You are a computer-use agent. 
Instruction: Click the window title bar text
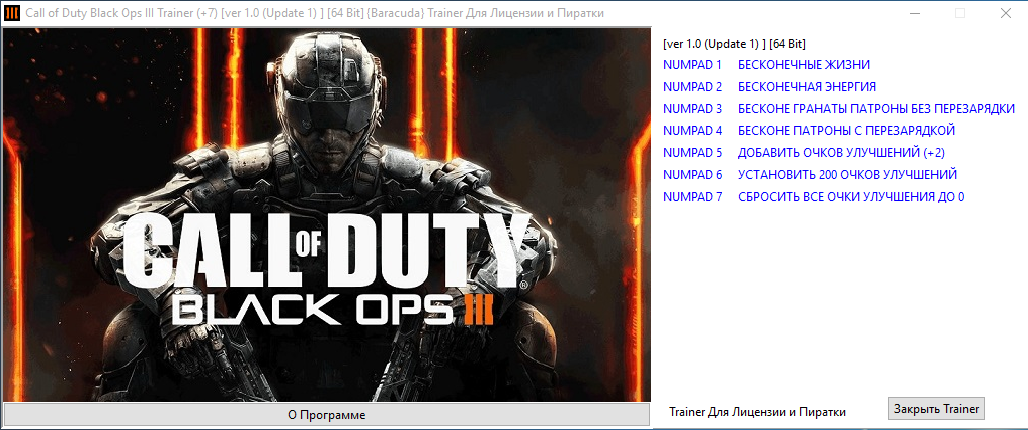(315, 13)
